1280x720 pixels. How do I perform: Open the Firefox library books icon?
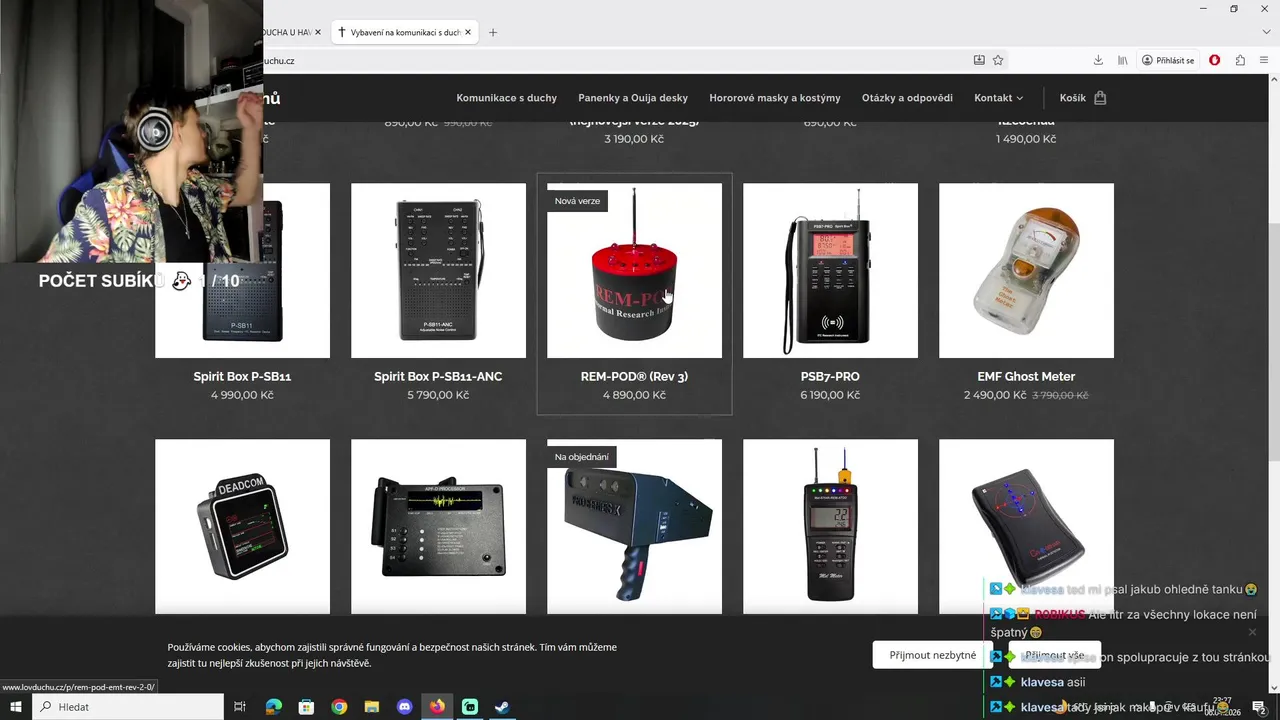1123,60
